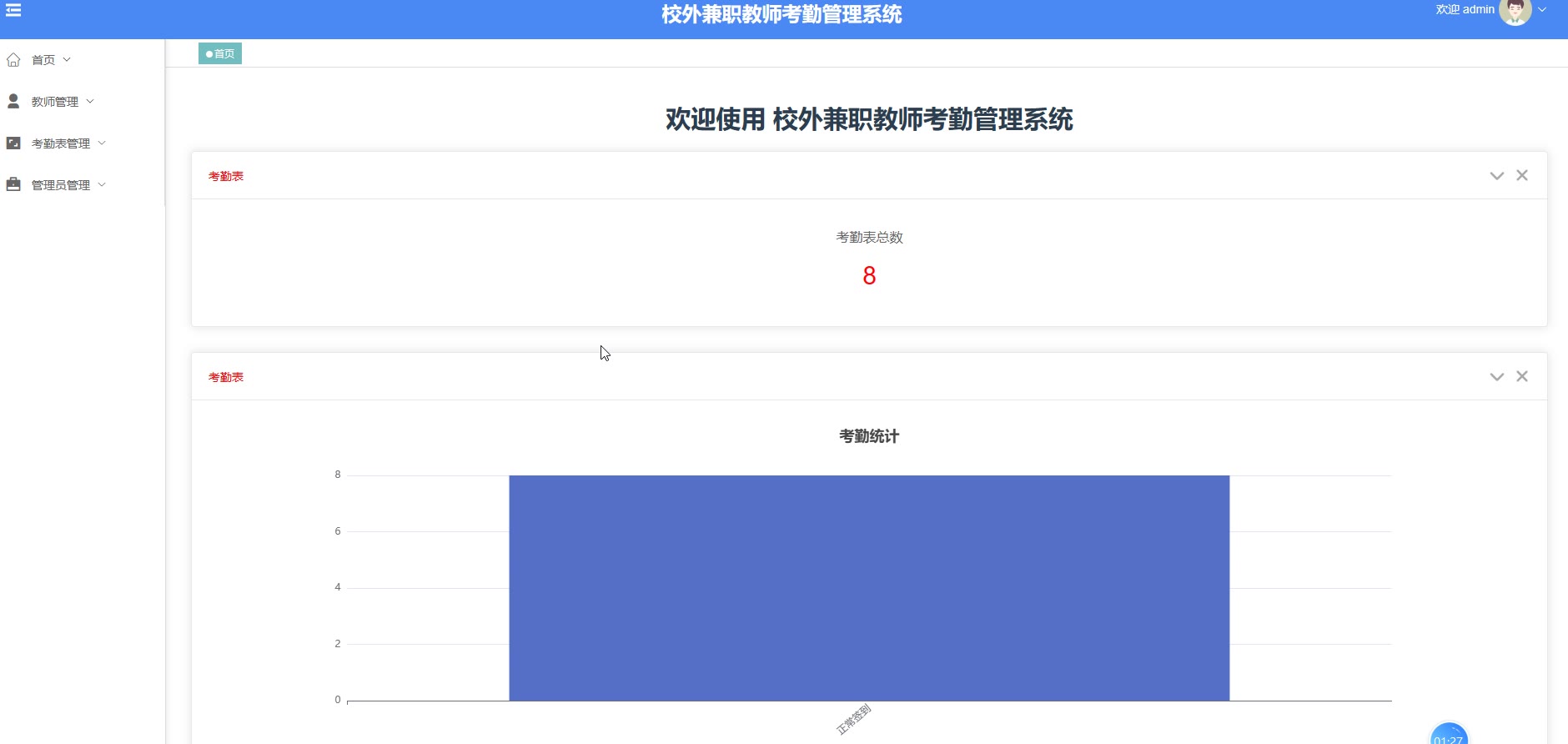Click the chevron next to 首页
The width and height of the screenshot is (1568, 744).
pyautogui.click(x=67, y=60)
